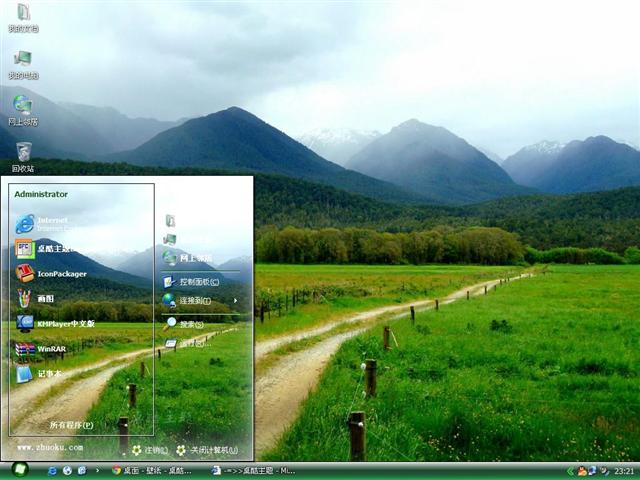Open 记事本 notepad from Start menu
This screenshot has height=480, width=640.
pyautogui.click(x=38, y=374)
